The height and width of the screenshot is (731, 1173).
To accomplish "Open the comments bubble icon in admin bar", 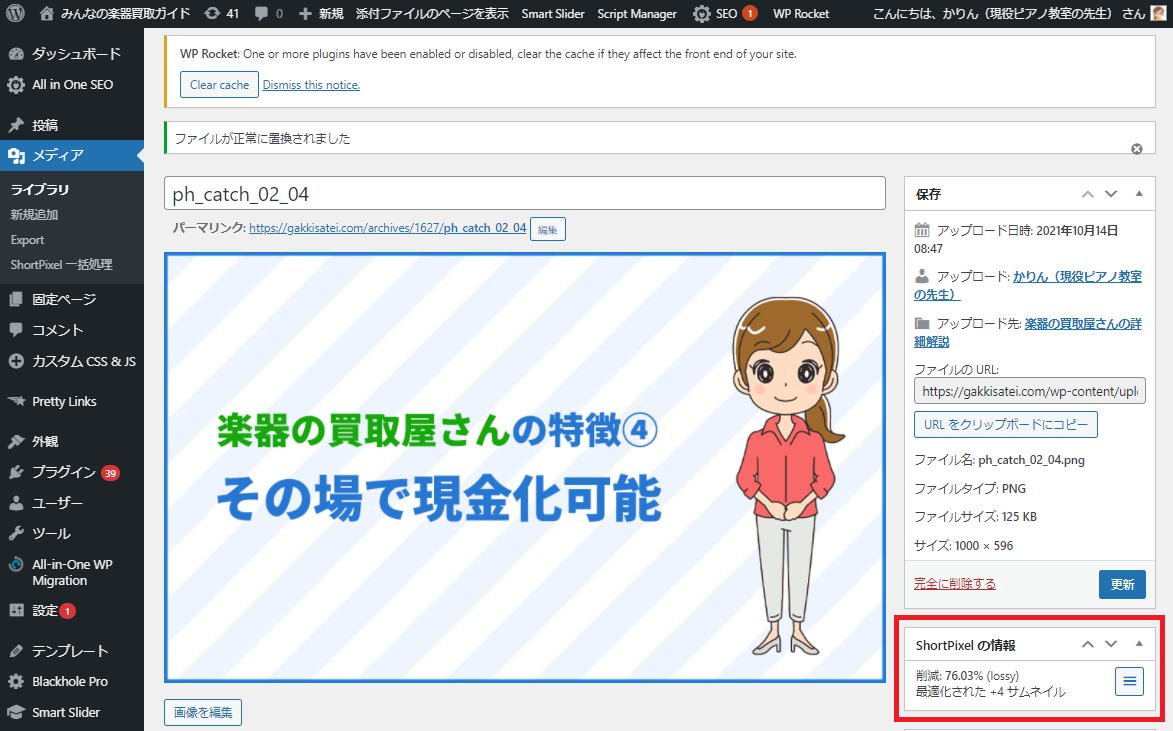I will (262, 14).
